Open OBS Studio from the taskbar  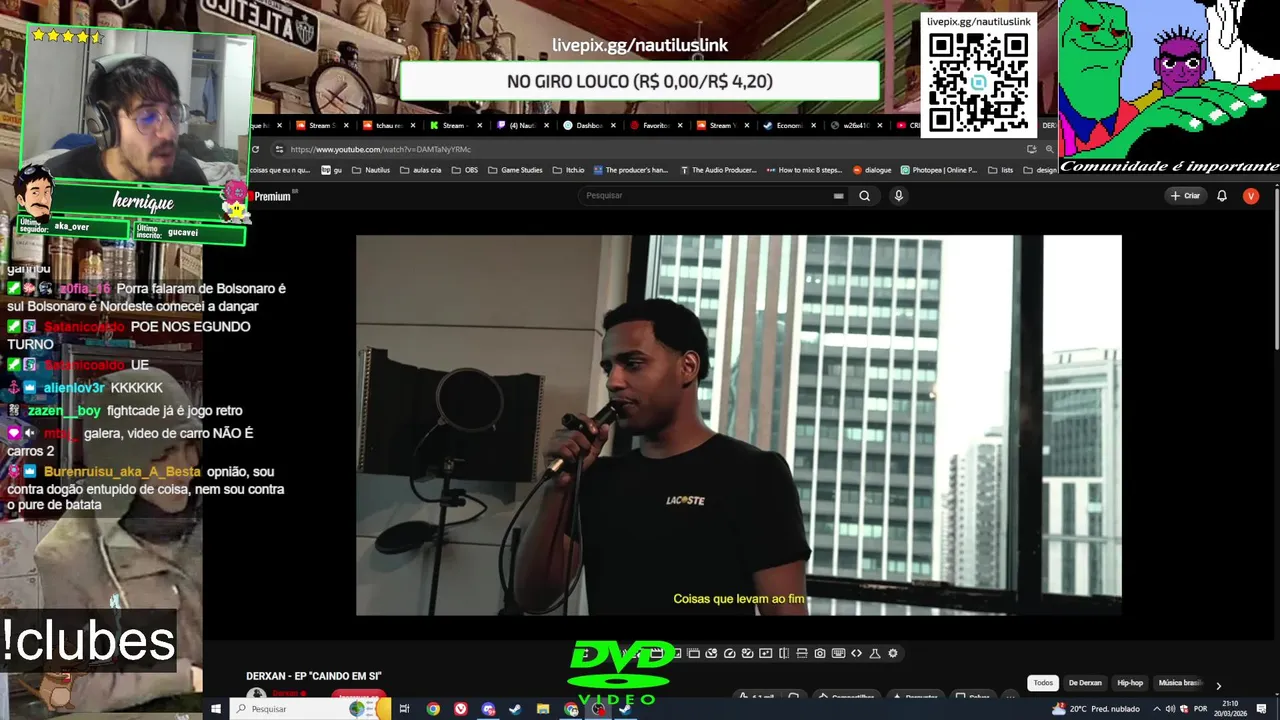coord(597,709)
